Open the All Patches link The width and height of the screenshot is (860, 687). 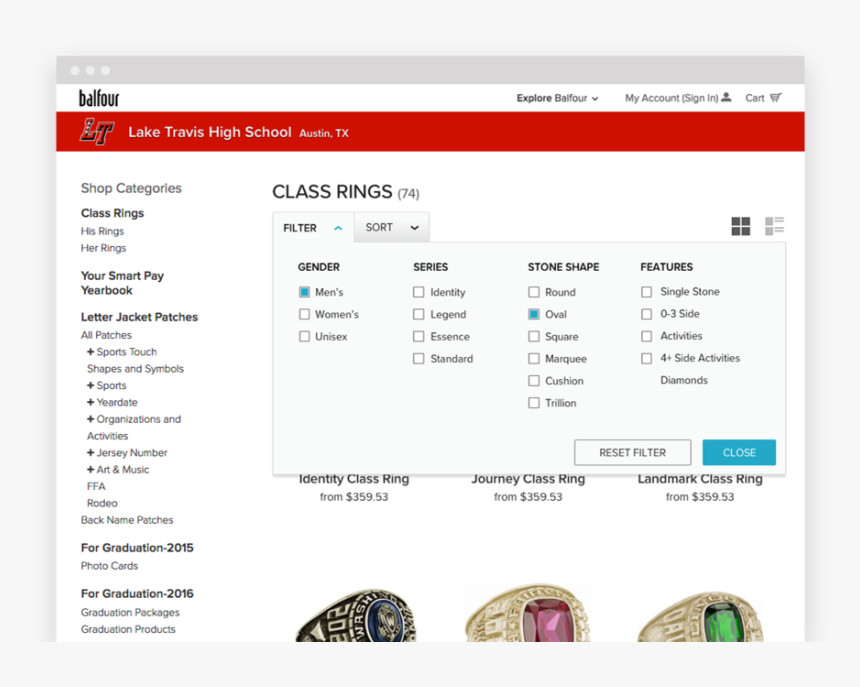106,335
